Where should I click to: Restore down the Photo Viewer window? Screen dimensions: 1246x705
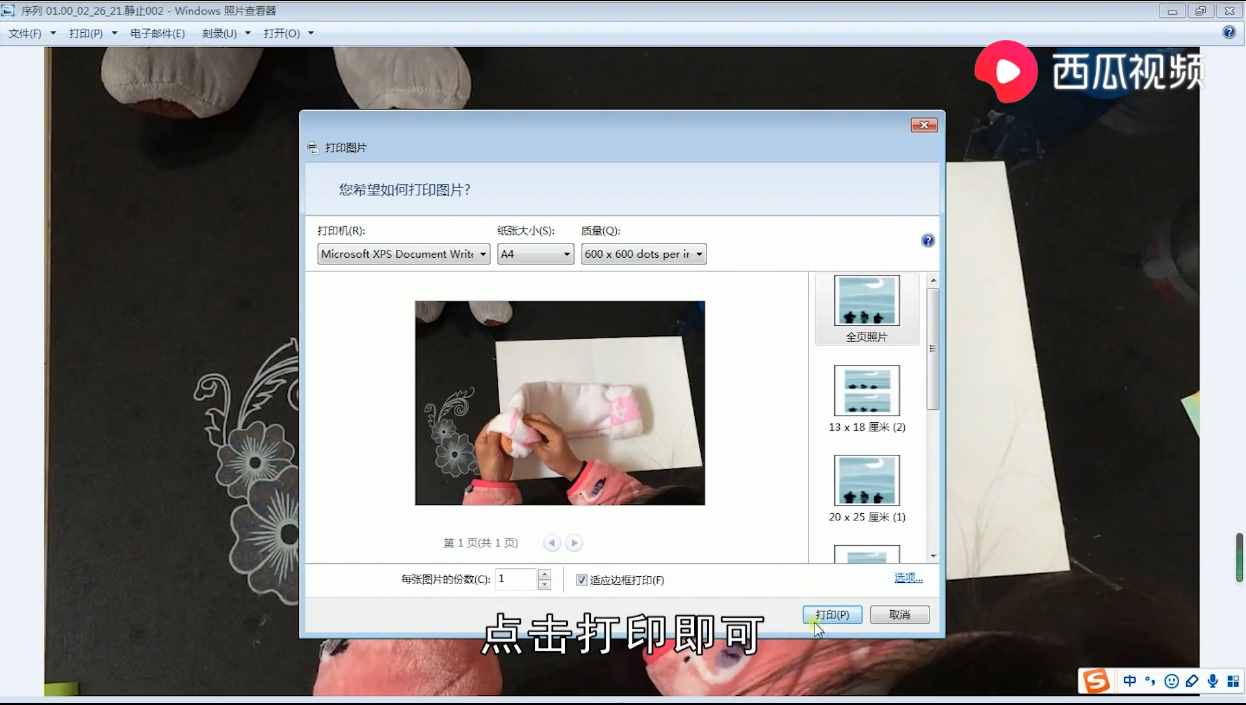click(x=1200, y=10)
